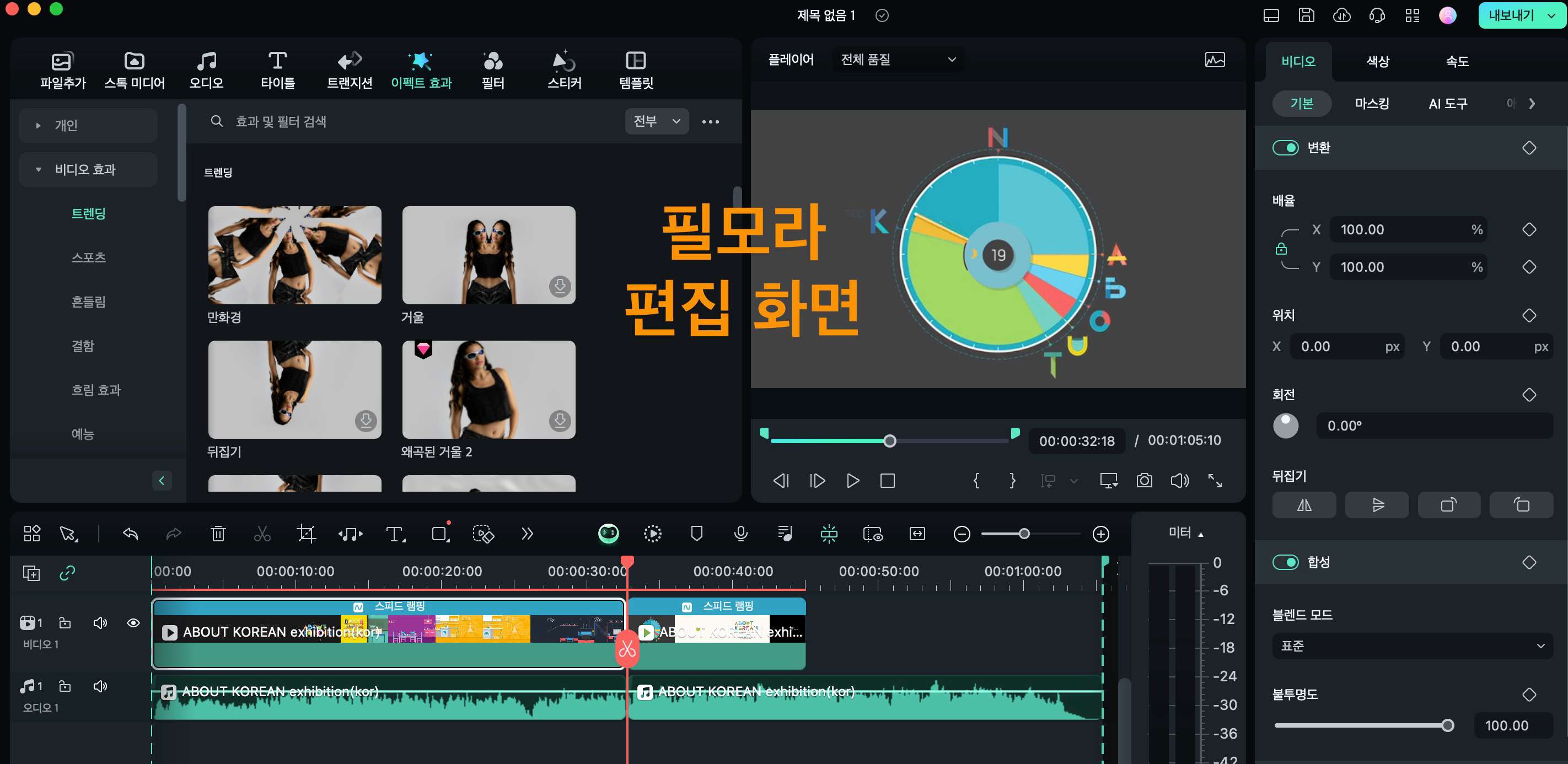Click the player progress scrubber handle

pyautogui.click(x=889, y=442)
